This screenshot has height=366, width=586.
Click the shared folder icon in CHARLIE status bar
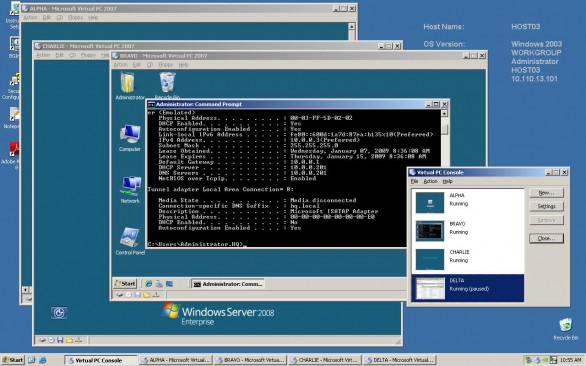click(x=69, y=340)
